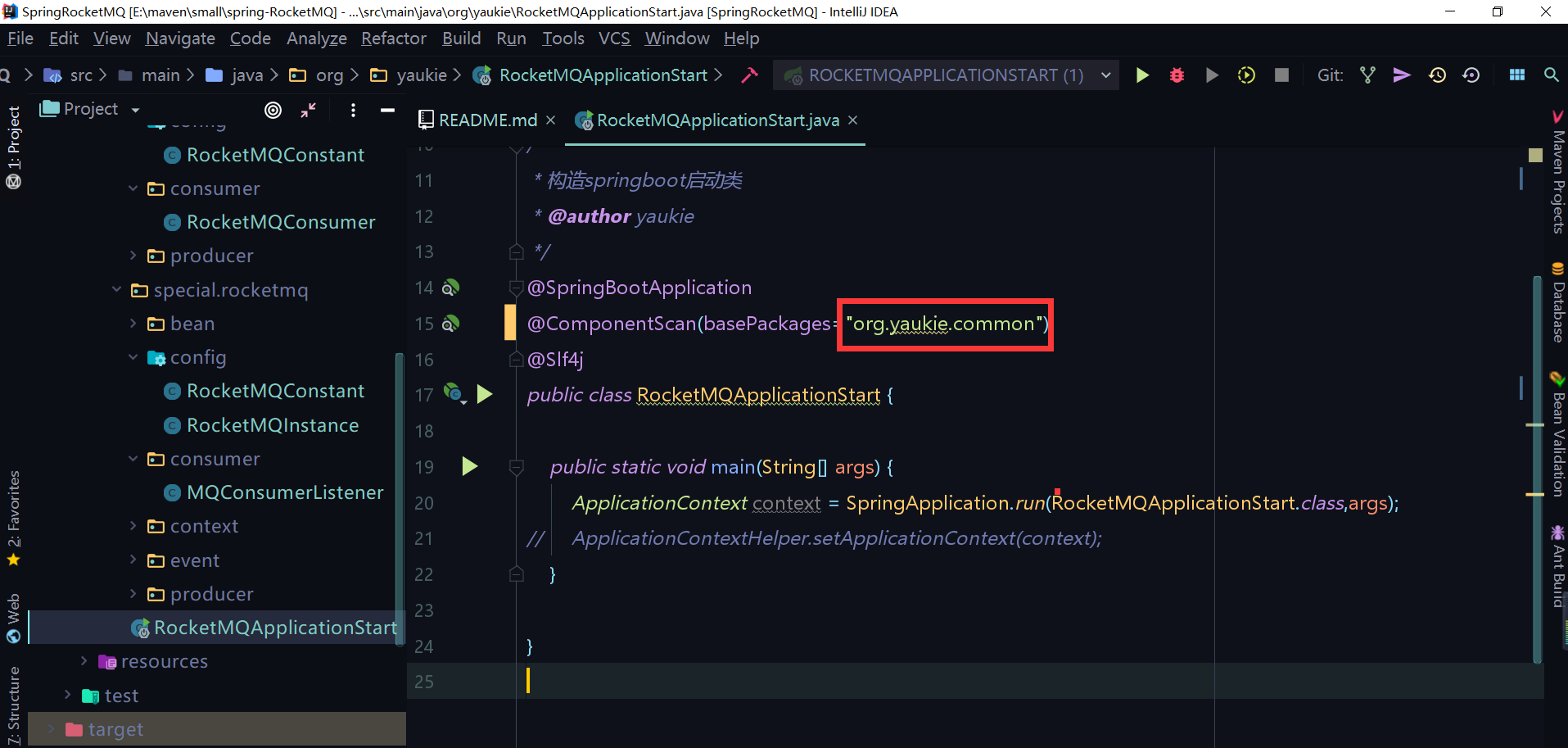Run main method from line 19 gutter arrow
Image resolution: width=1568 pixels, height=748 pixels.
469,466
